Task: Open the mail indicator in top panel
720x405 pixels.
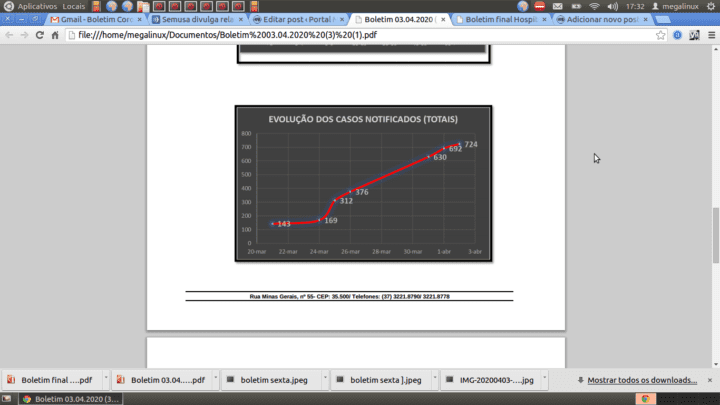Action: 557,6
